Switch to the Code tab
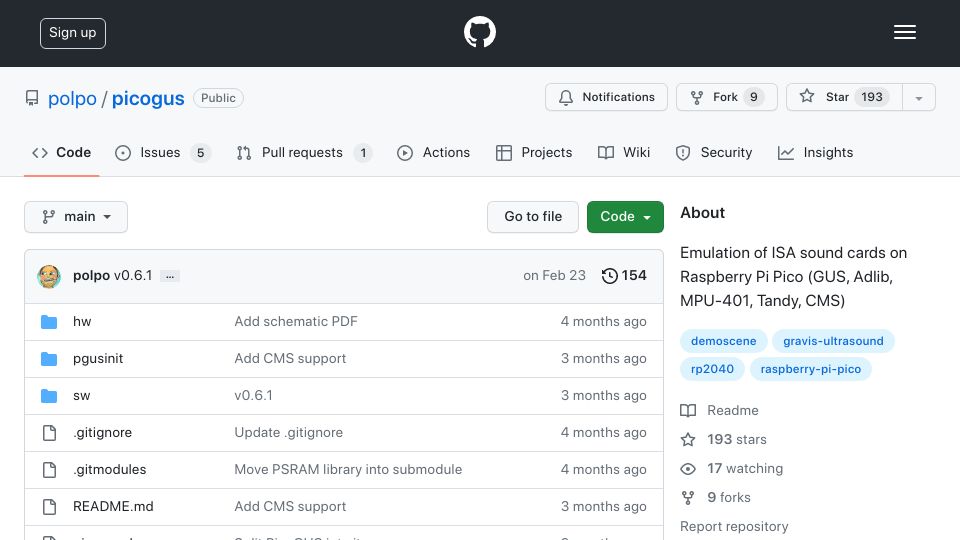Screen dimensions: 960x540 (x=61, y=152)
